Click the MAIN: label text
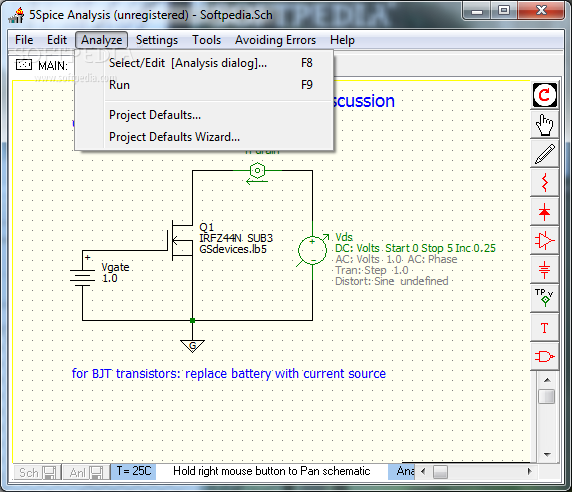This screenshot has width=572, height=492. coord(53,66)
